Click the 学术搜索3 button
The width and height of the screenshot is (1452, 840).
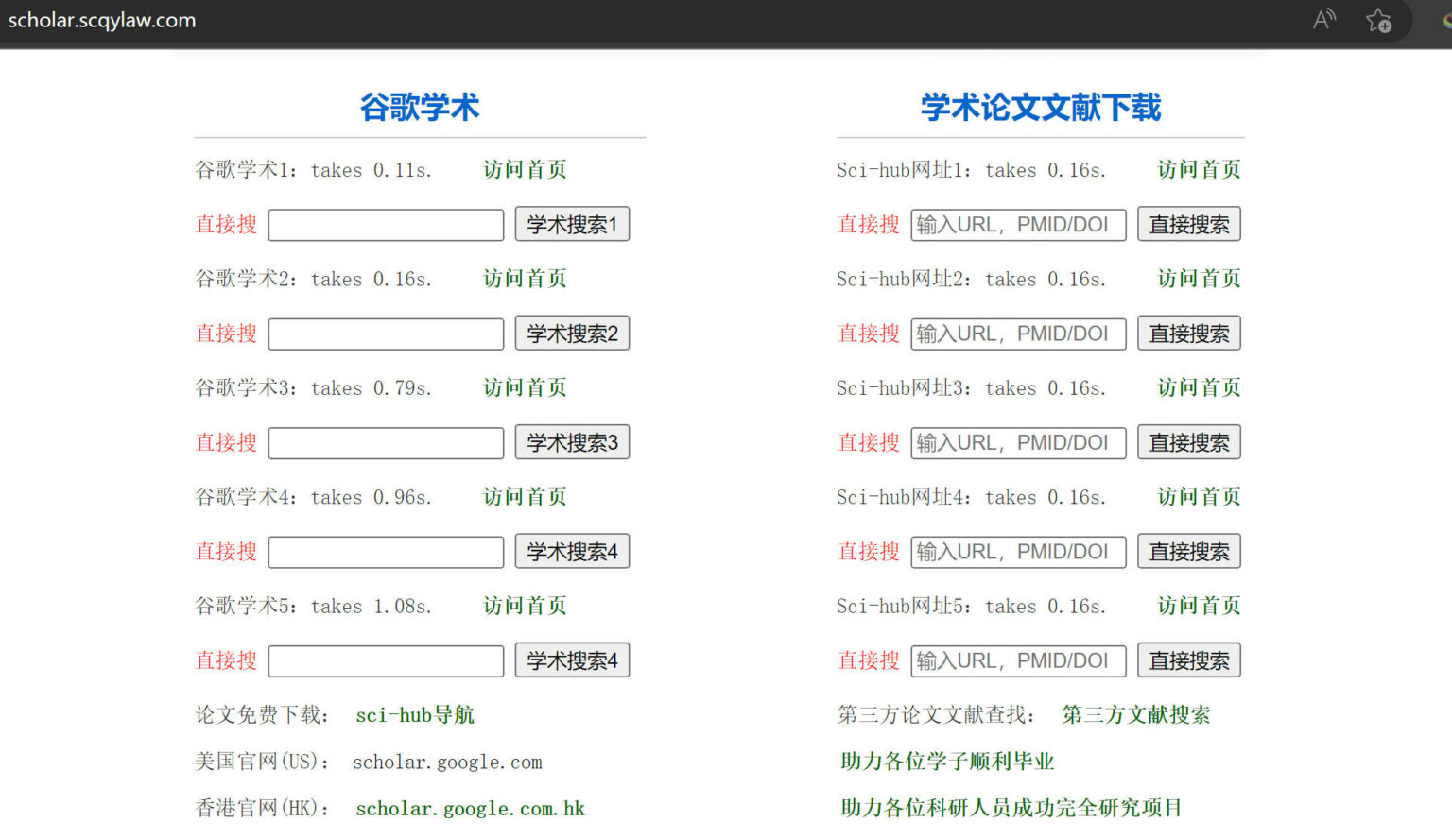pyautogui.click(x=571, y=442)
